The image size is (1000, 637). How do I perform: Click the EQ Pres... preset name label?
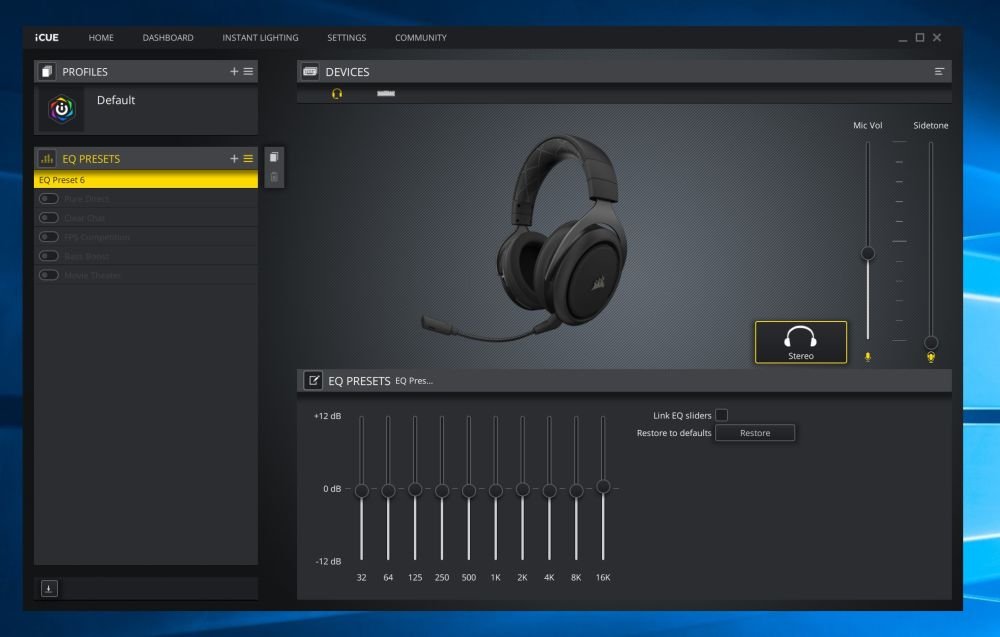click(x=414, y=381)
